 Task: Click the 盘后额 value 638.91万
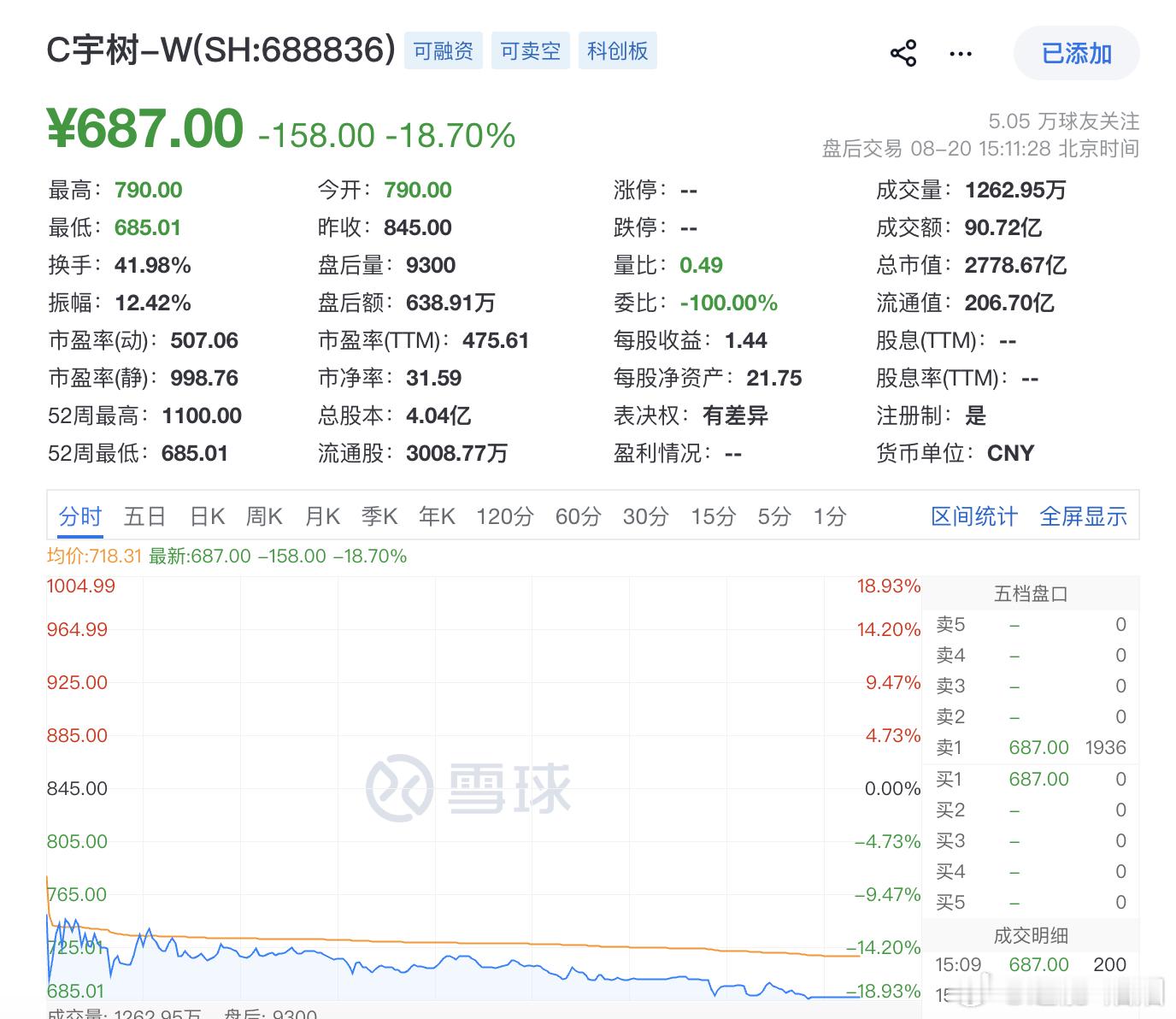coord(450,303)
